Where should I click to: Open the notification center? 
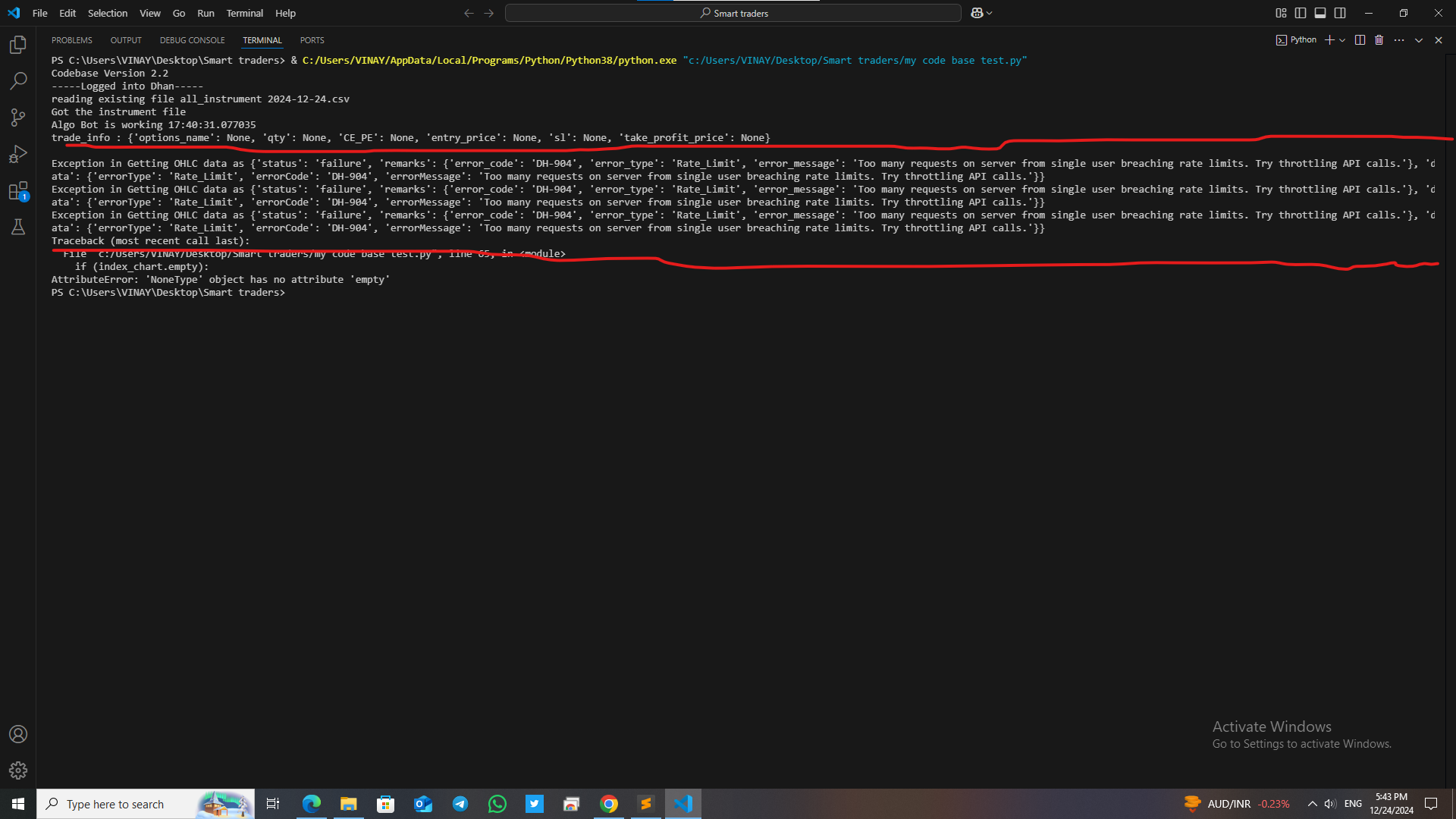[x=1431, y=804]
